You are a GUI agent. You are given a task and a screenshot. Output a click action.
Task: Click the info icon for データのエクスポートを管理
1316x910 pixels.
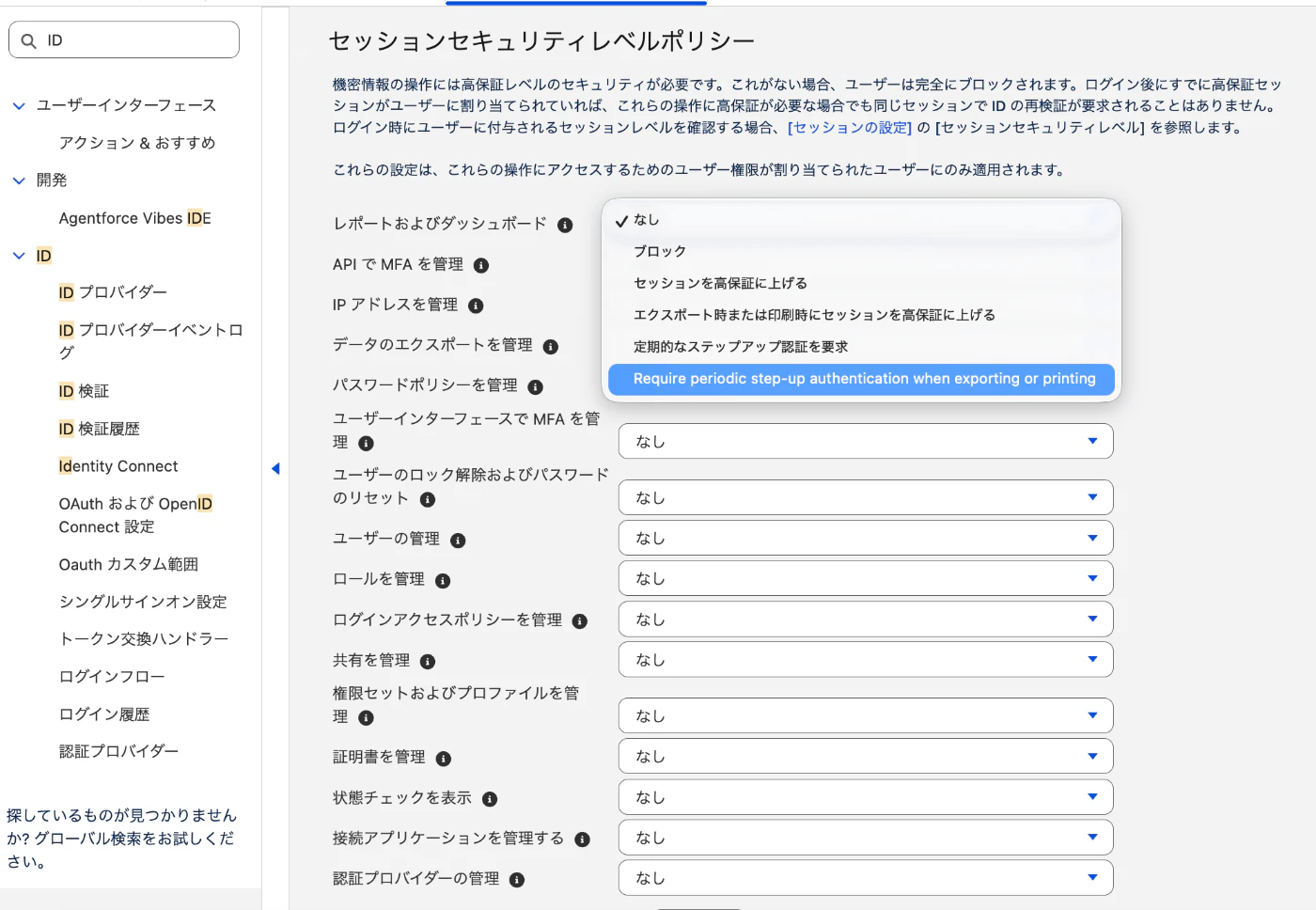[551, 347]
